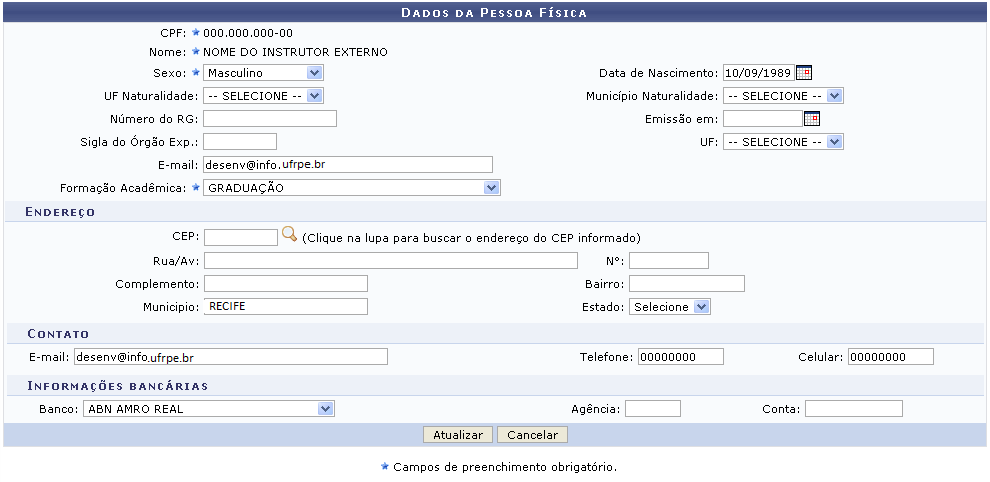Select the Telefone input field
The height and width of the screenshot is (482, 990).
click(x=680, y=357)
